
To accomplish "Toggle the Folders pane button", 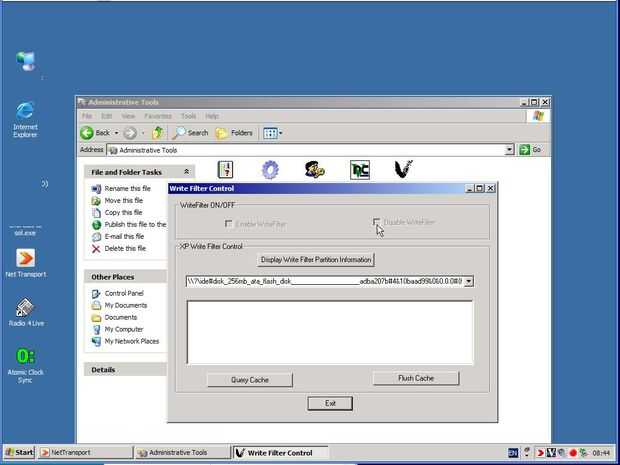I will click(234, 133).
